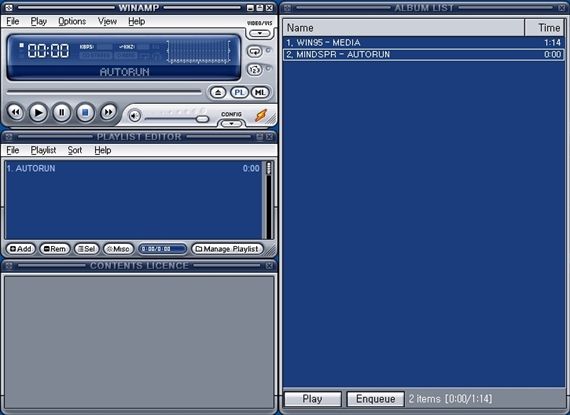The width and height of the screenshot is (570, 415).
Task: Toggle the Repeat button
Action: [x=255, y=52]
